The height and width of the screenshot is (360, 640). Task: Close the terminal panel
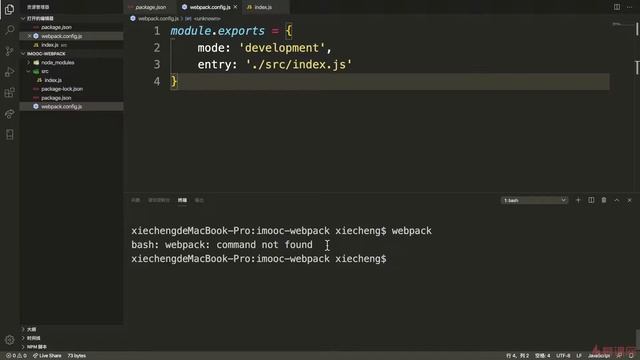629,200
